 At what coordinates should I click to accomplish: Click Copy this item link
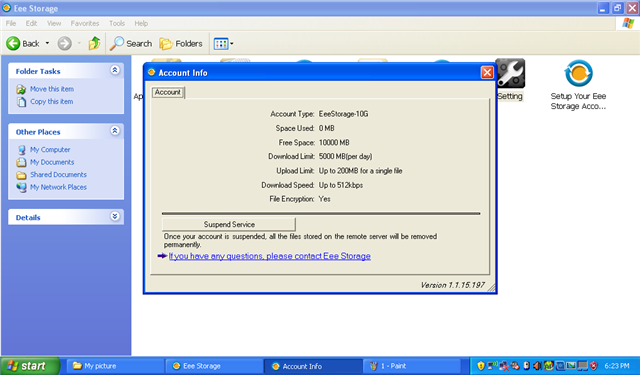[x=51, y=102]
